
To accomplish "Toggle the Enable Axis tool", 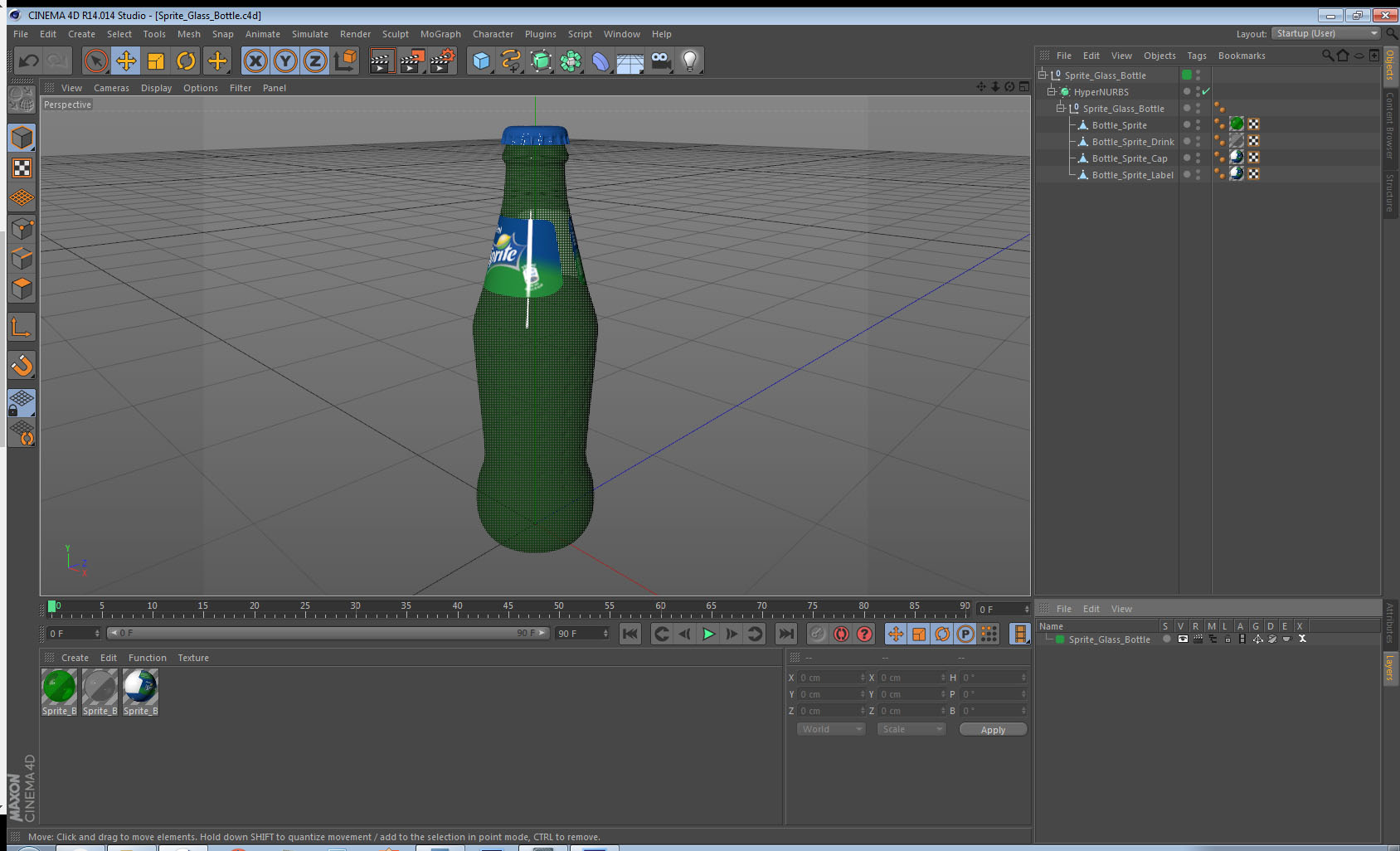I will [22, 328].
